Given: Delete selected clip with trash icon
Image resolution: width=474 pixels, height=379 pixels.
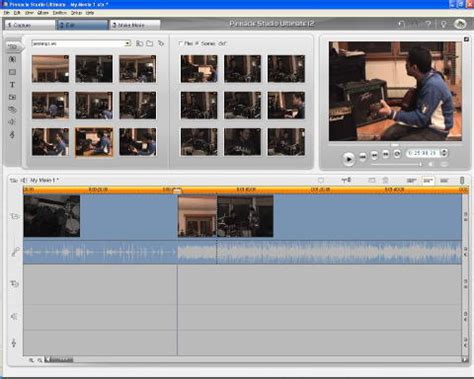Looking at the screenshot, I should 385,180.
